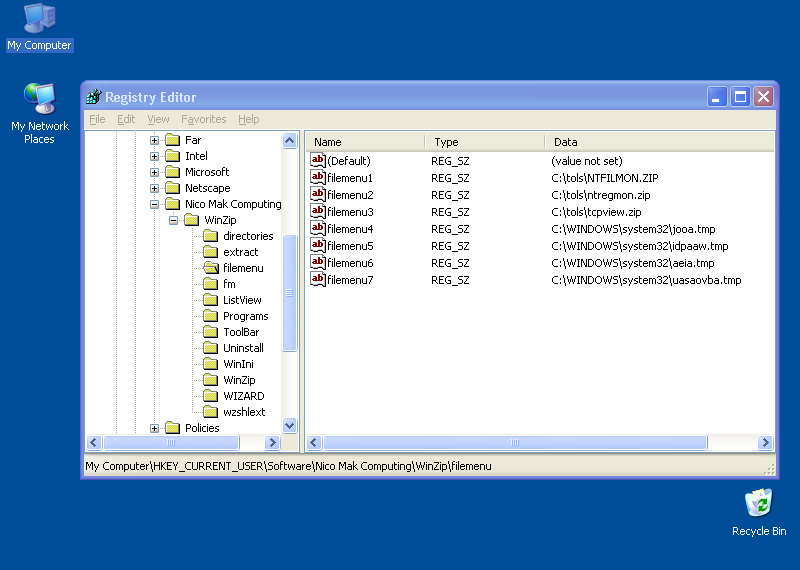Click the directories key folder icon
Viewport: 800px width, 570px height.
pyautogui.click(x=211, y=236)
